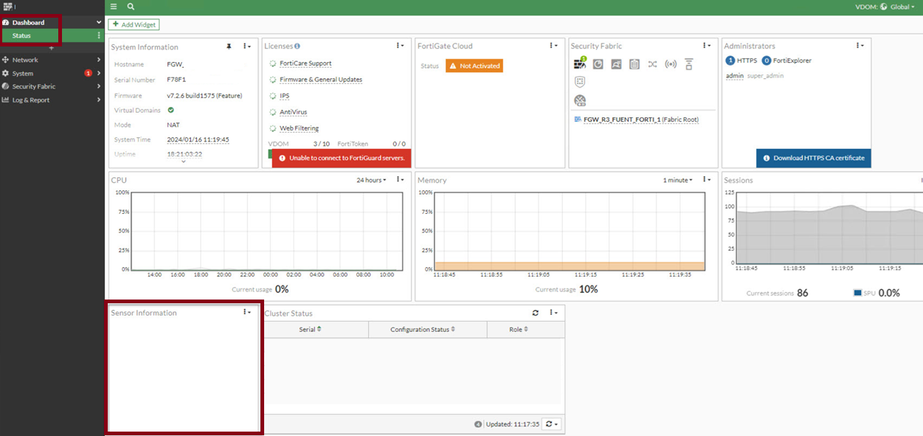The height and width of the screenshot is (436, 923).
Task: Open Cluster Status widget options menu
Action: point(553,313)
